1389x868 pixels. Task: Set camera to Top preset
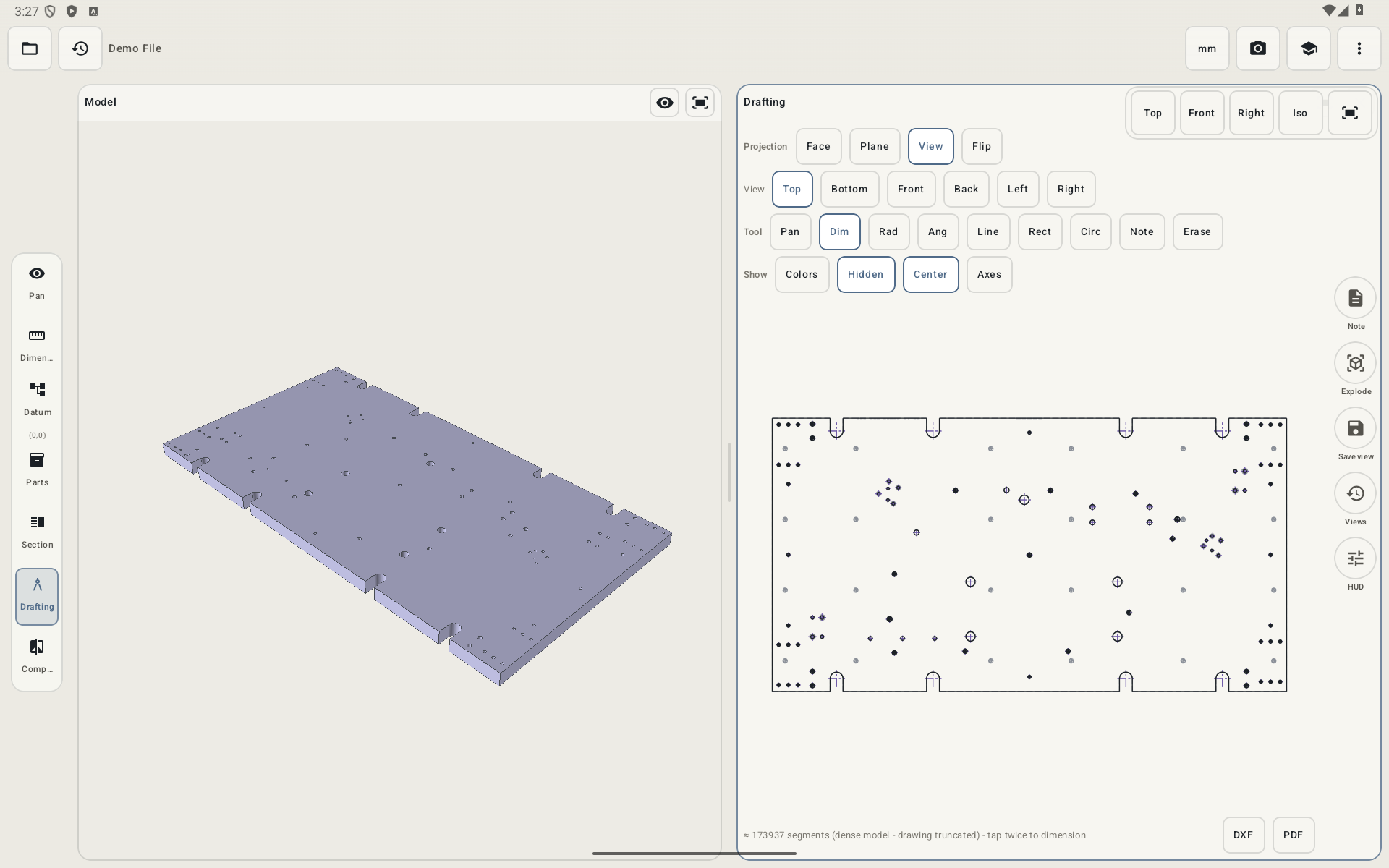click(1153, 113)
